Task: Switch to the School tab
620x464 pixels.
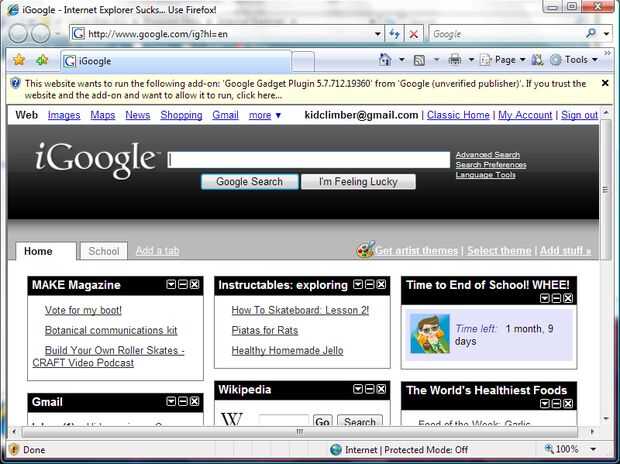Action: tap(104, 251)
